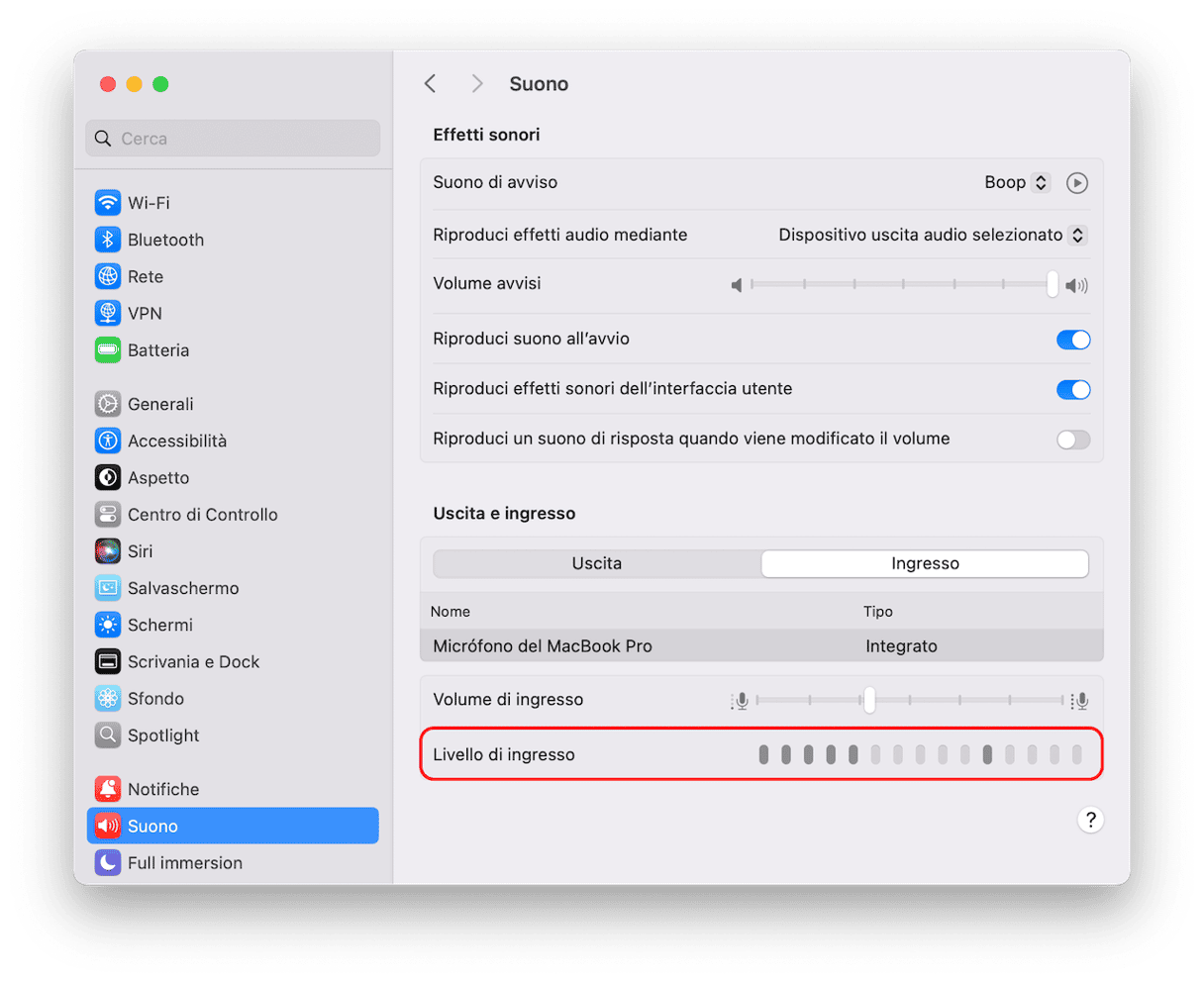Screen dimensions: 1204x982
Task: Click the help question mark button
Action: 1090,820
